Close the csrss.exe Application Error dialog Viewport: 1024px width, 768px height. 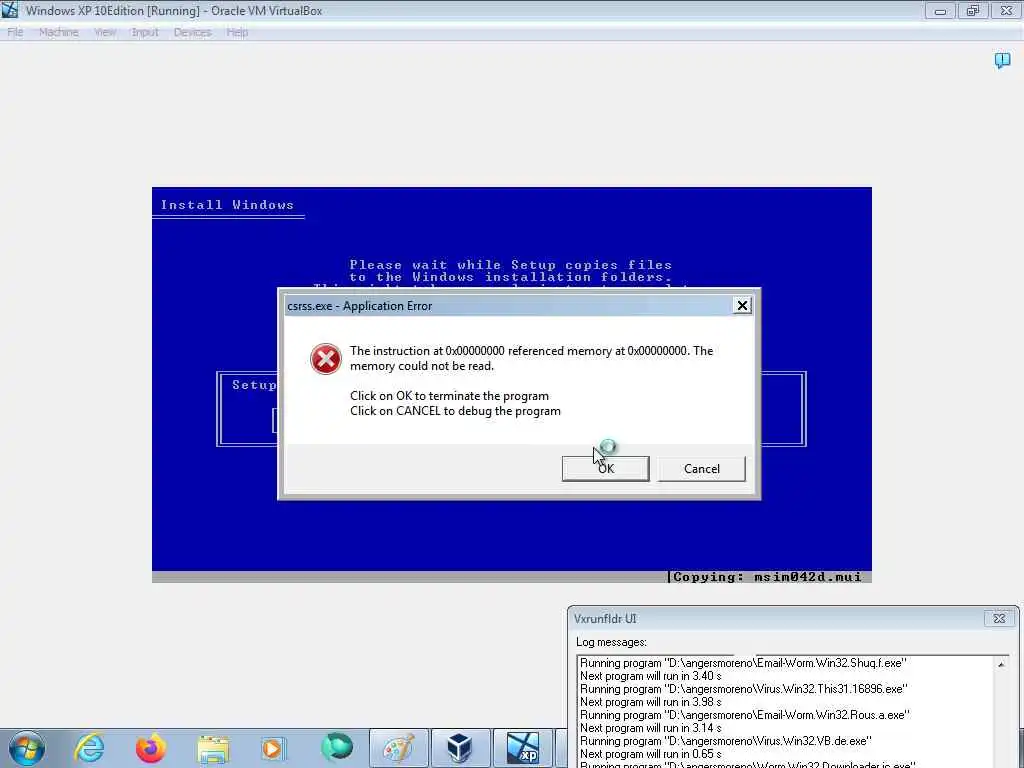(742, 306)
